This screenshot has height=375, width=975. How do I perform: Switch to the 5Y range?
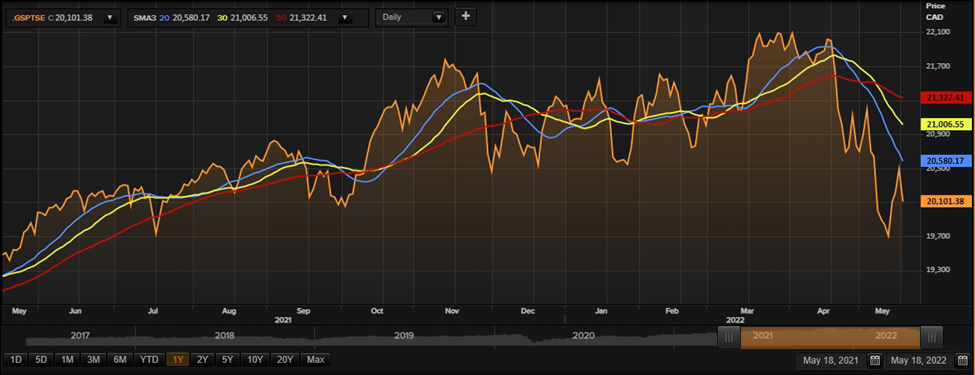[228, 359]
